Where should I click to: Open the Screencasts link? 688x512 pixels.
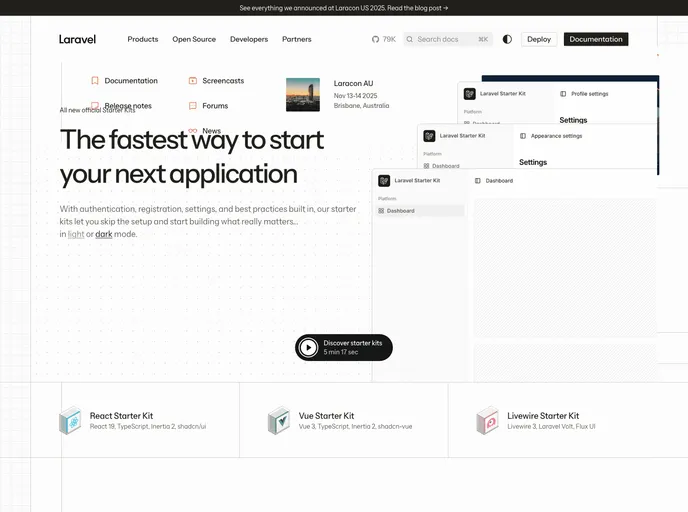pyautogui.click(x=223, y=81)
